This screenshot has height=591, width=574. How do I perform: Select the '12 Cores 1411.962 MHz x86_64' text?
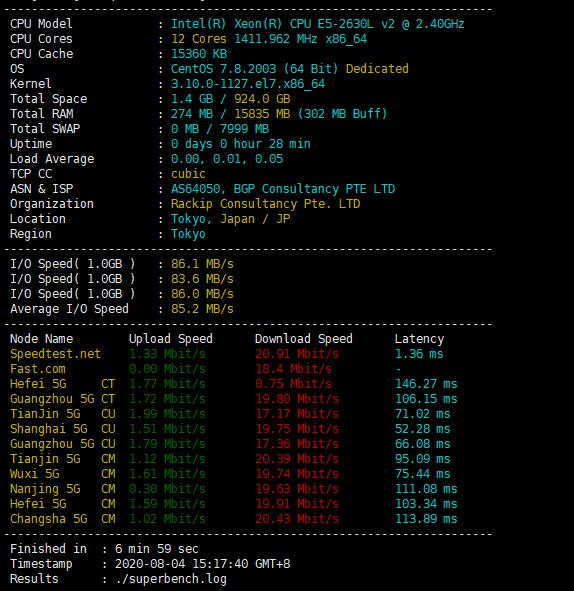click(x=269, y=39)
